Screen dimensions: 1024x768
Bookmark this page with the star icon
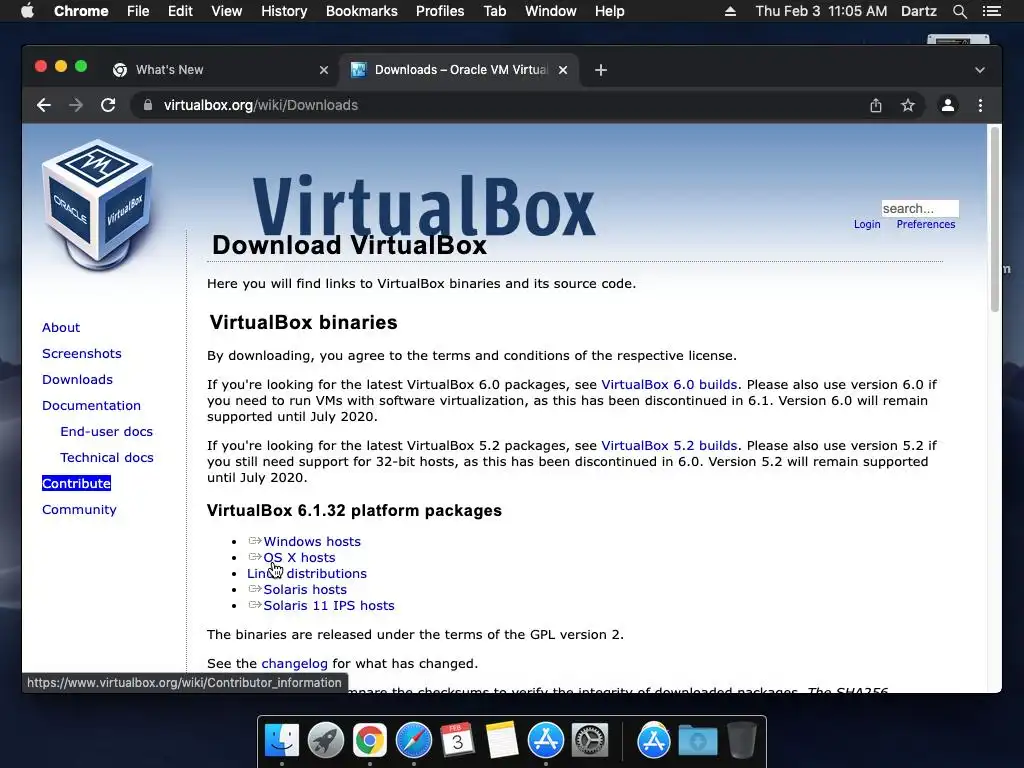(x=908, y=105)
